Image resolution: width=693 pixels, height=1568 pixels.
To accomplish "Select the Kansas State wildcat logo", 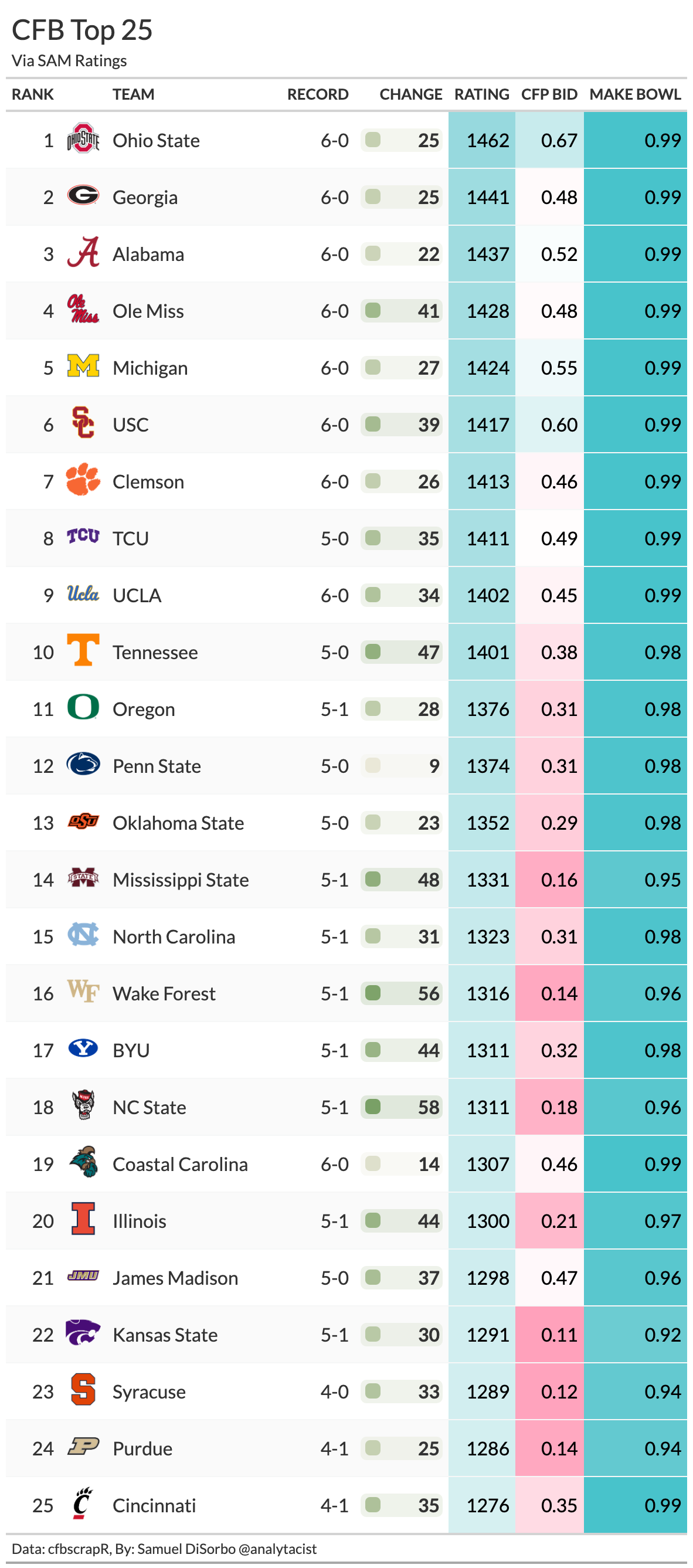I will click(83, 1332).
